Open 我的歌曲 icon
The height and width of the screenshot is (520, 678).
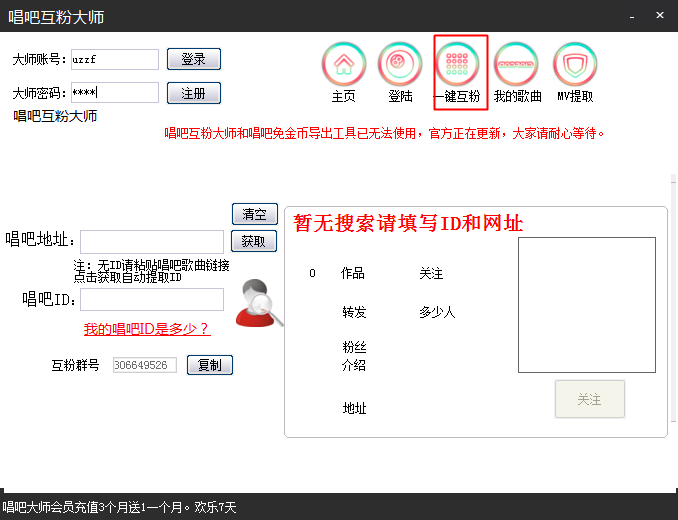(x=516, y=64)
